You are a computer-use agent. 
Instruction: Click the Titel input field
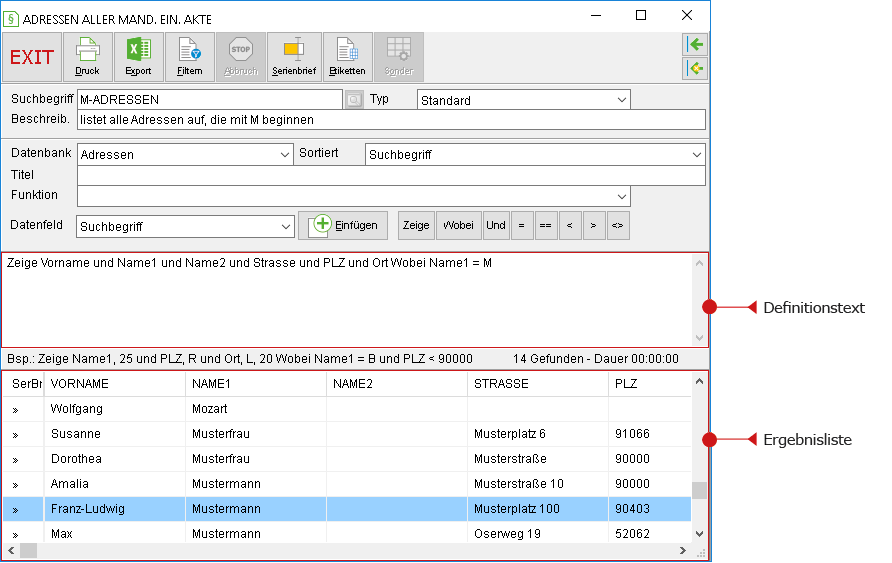391,175
